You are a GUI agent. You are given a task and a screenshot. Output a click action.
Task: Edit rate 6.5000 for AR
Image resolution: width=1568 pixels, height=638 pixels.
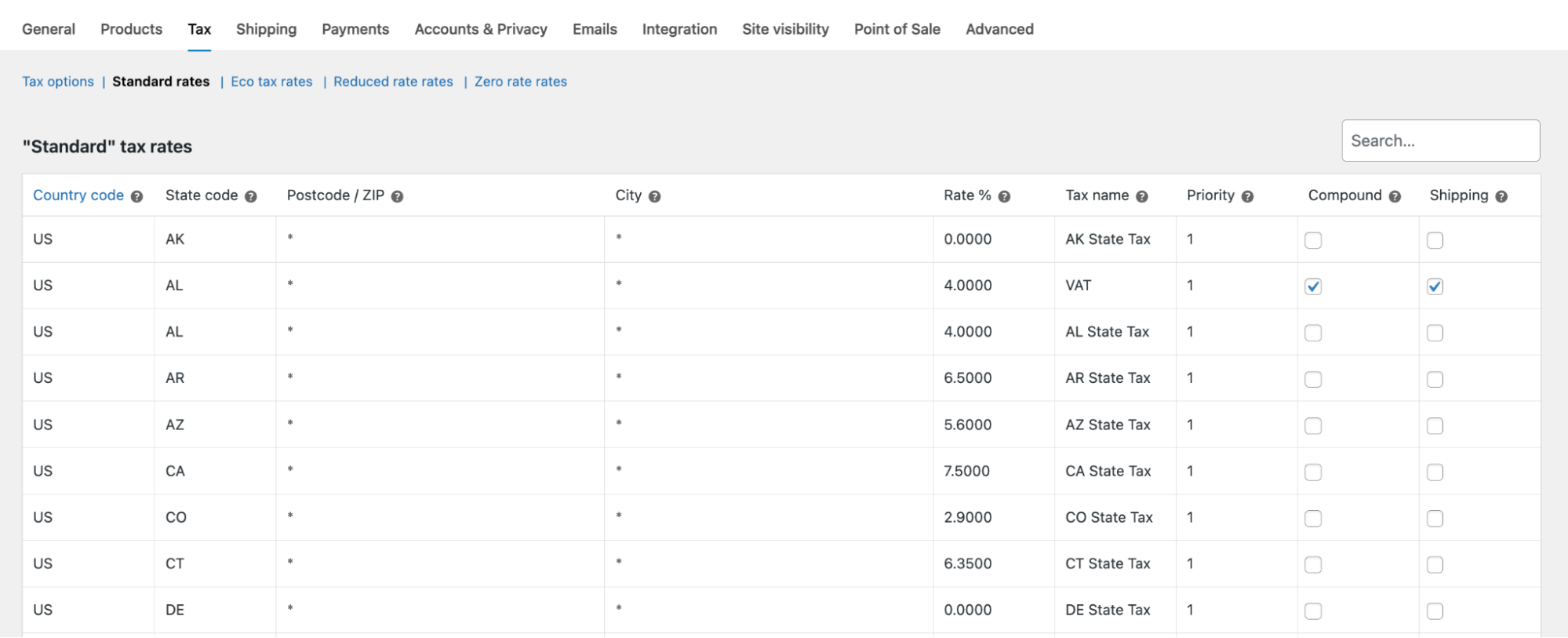(x=994, y=378)
